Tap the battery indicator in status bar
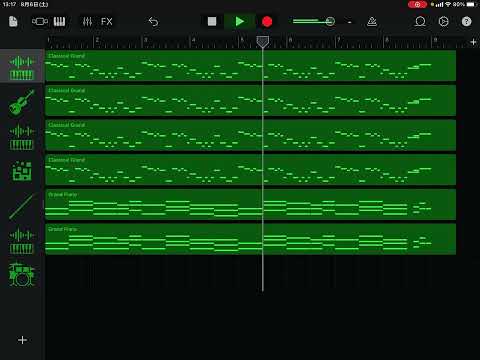The width and height of the screenshot is (480, 360). (x=472, y=4)
